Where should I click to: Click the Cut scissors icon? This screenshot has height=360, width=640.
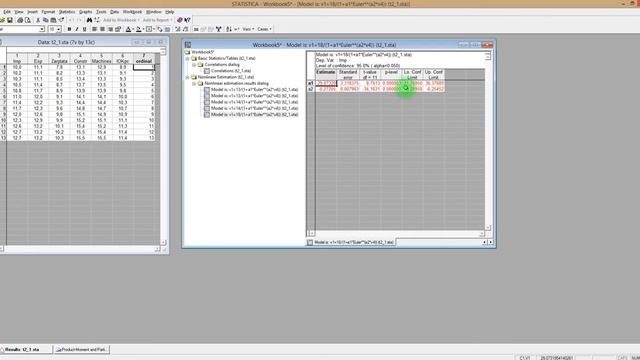point(38,20)
